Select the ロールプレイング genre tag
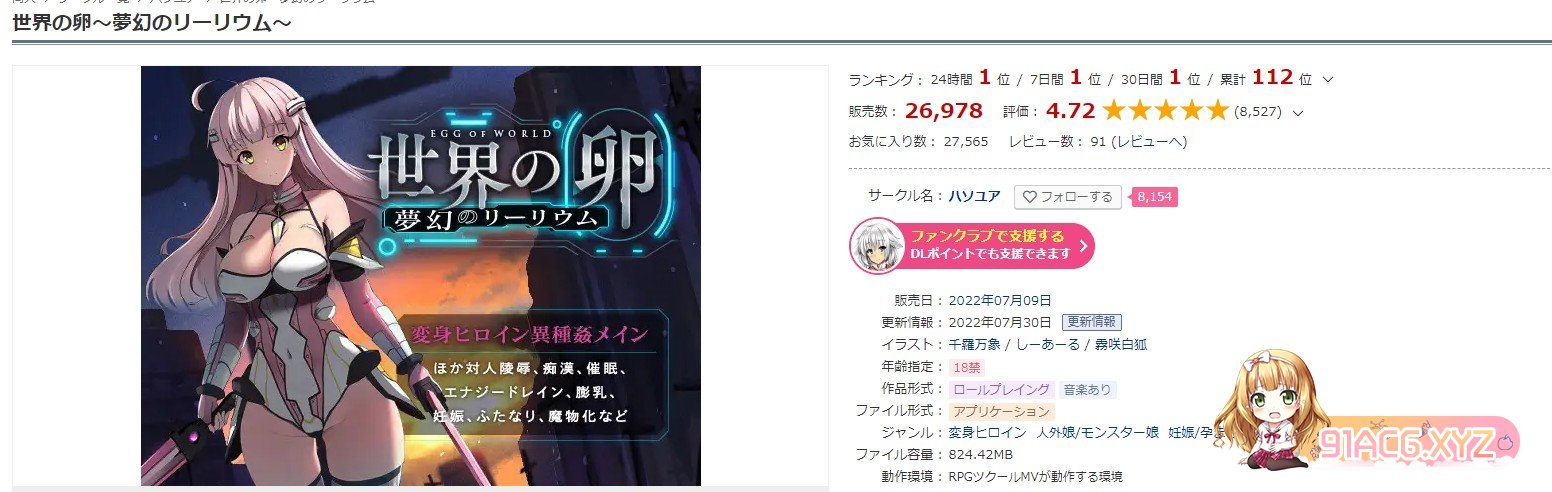Screen dimensions: 1552x492 point(1001,389)
